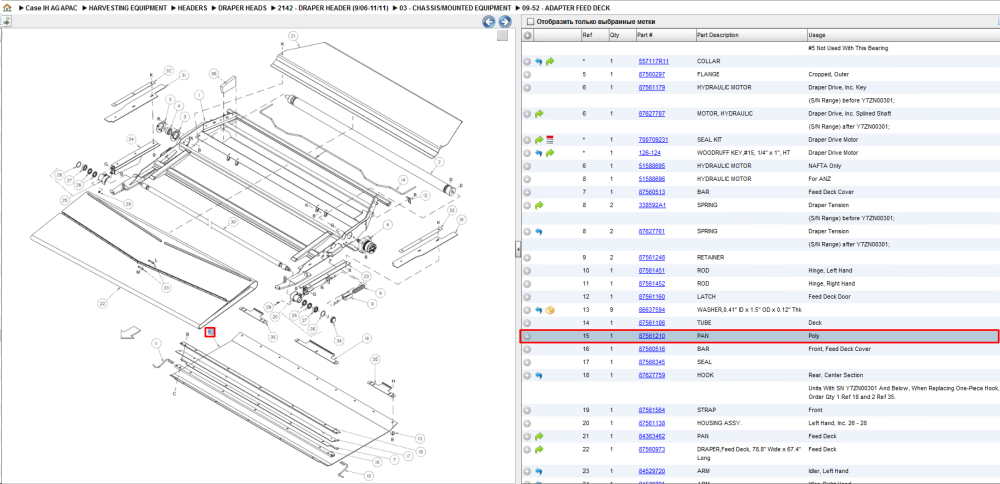
Task: Select callout 30 on the diagram
Action: (x=233, y=222)
